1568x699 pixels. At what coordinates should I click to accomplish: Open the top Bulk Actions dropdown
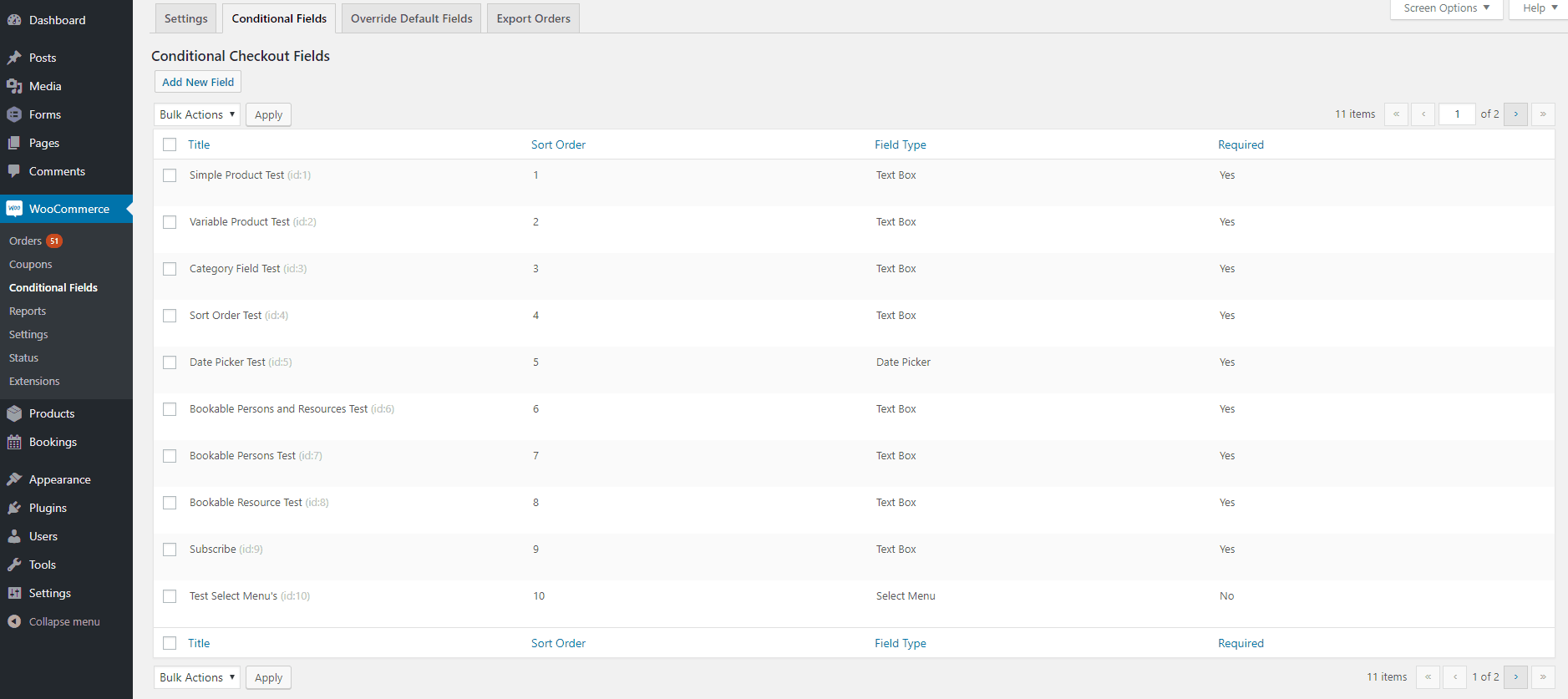(x=197, y=114)
